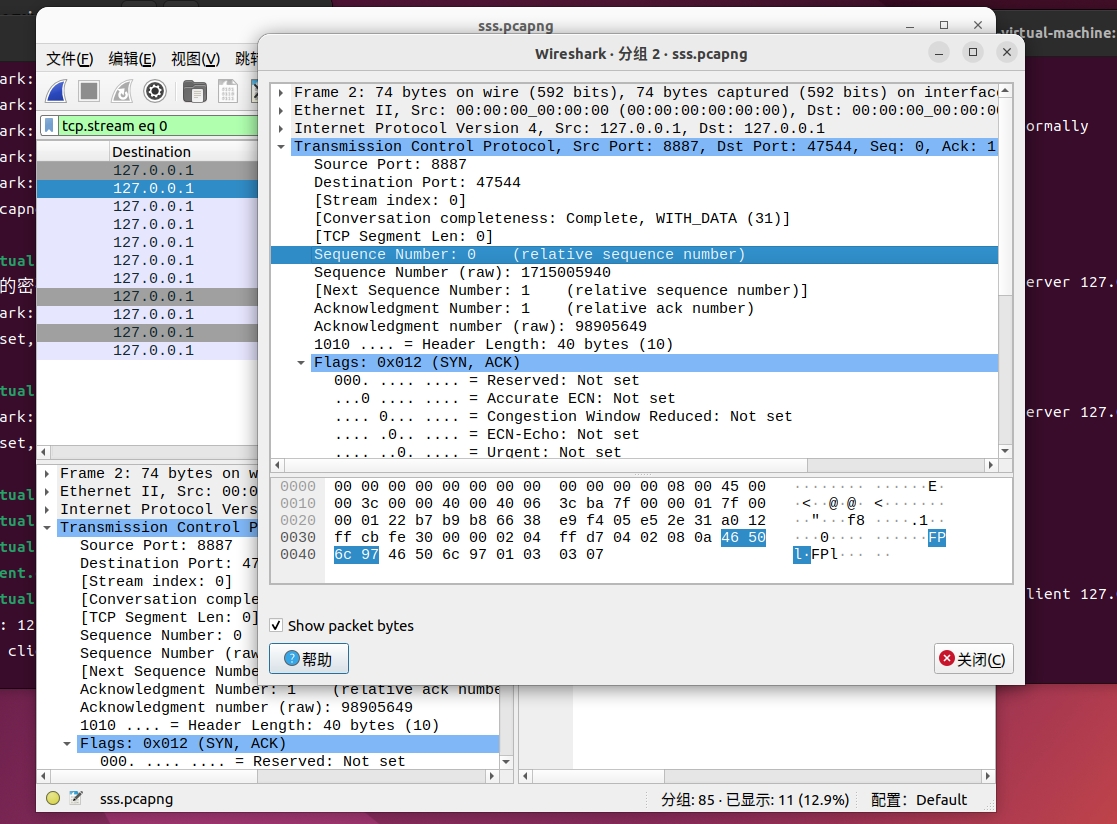Click the capture file properties notepad icon
Viewport: 1117px width, 824px height.
coord(76,798)
